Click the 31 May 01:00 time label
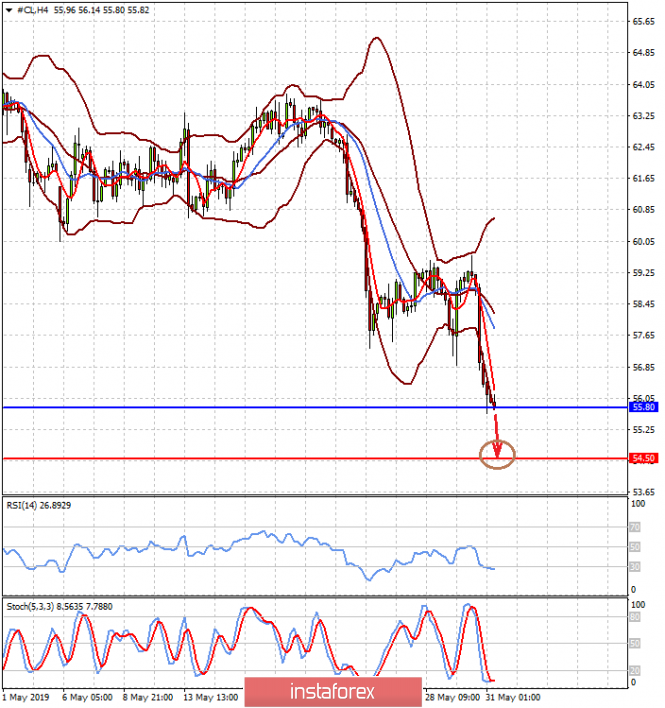Image resolution: width=665 pixels, height=708 pixels. [x=513, y=698]
